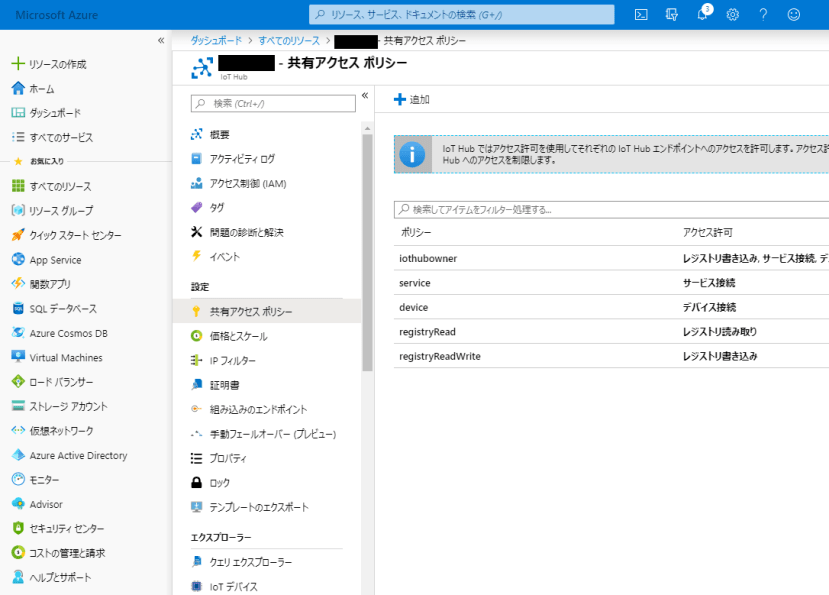Click the Quickstart Center rocket icon
This screenshot has width=829, height=595.
(18, 235)
